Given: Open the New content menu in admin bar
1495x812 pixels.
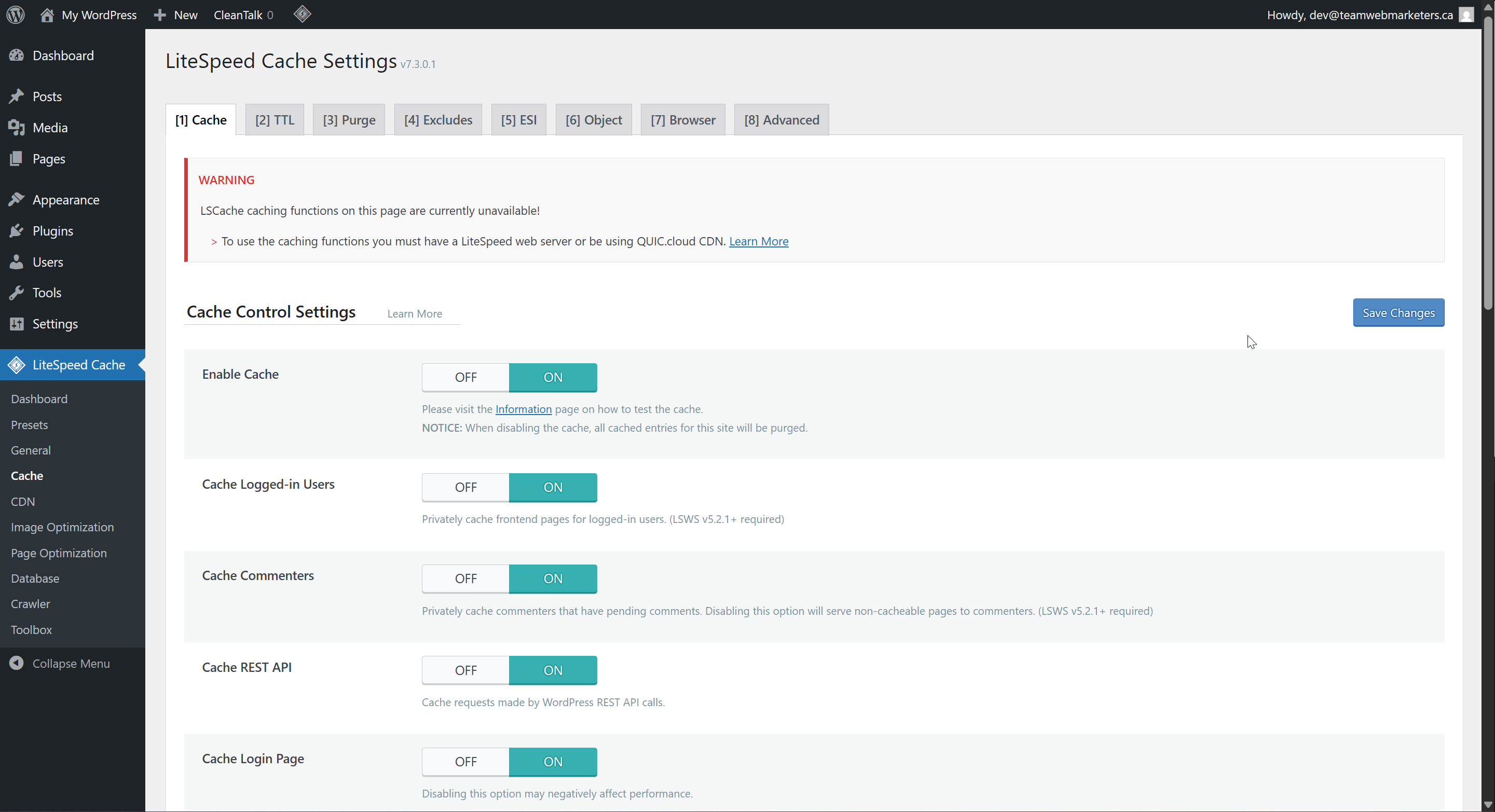Looking at the screenshot, I should (176, 15).
